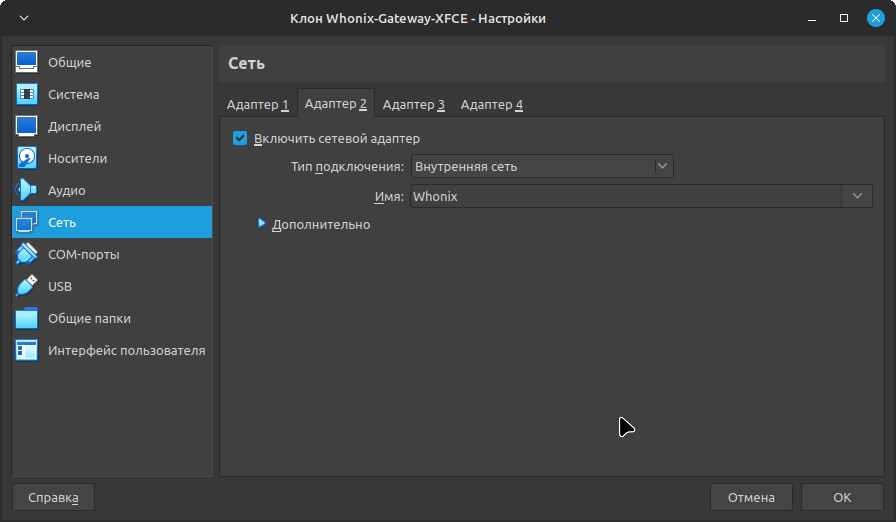Open the Аудио speaker icon
Viewport: 896px width, 522px height.
(x=27, y=190)
